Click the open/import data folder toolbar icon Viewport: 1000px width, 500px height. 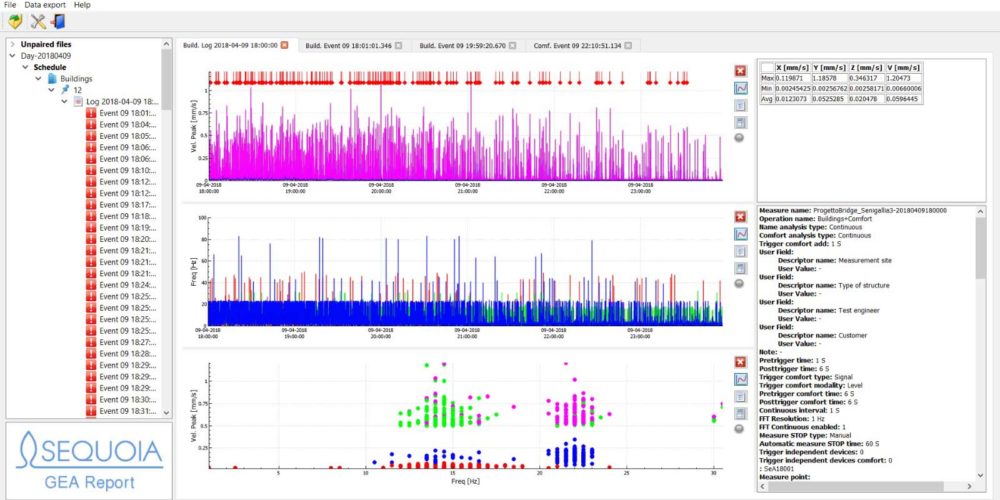[x=14, y=21]
